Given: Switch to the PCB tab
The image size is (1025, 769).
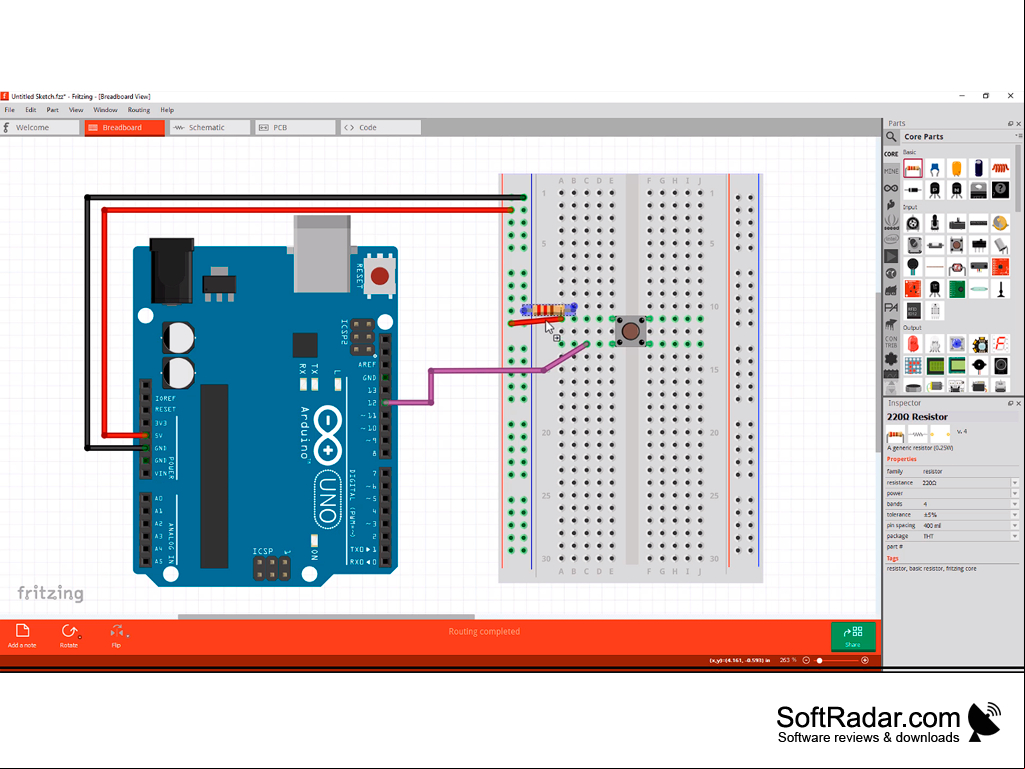Looking at the screenshot, I should [295, 128].
